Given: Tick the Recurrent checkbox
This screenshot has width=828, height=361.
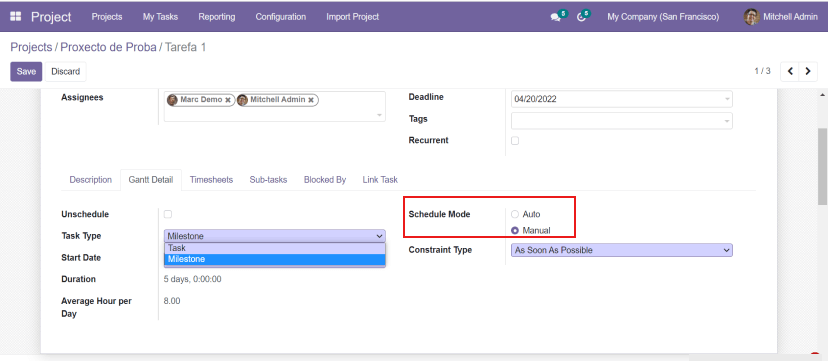Looking at the screenshot, I should click(x=515, y=141).
